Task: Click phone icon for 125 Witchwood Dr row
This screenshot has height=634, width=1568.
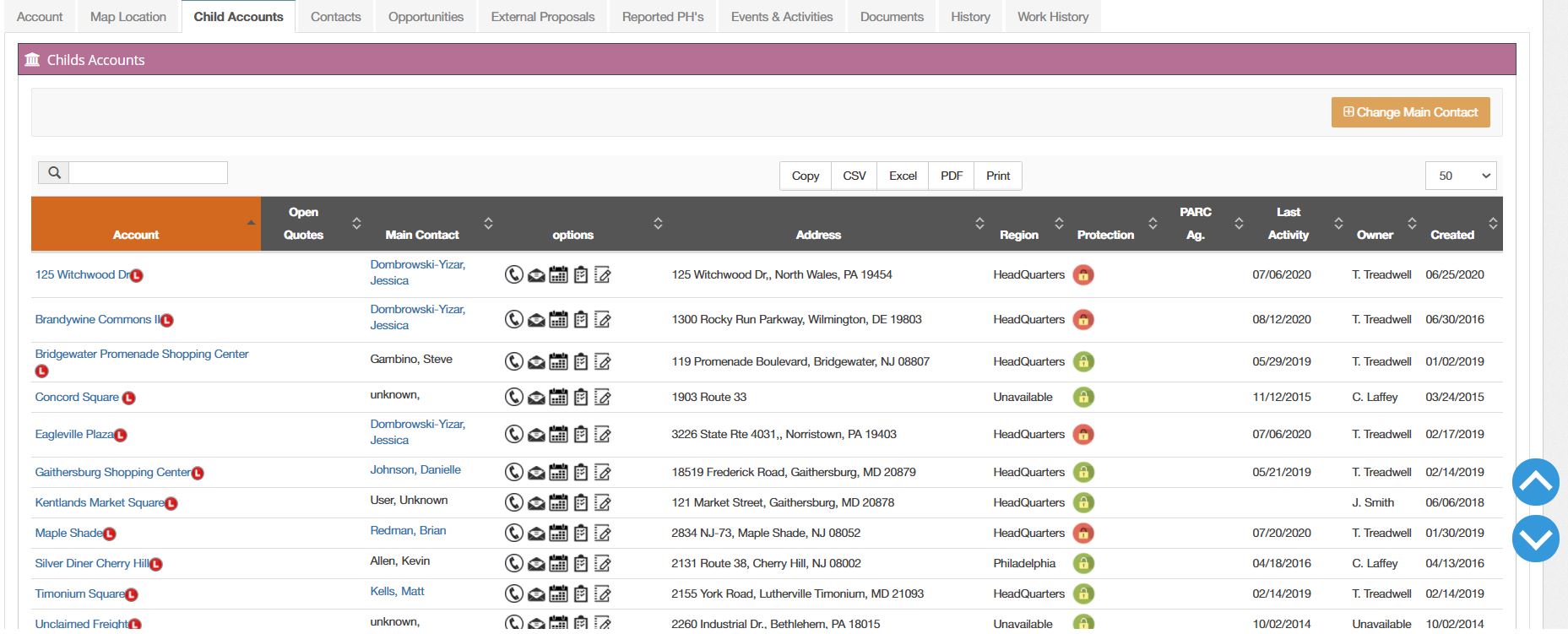Action: [x=513, y=274]
